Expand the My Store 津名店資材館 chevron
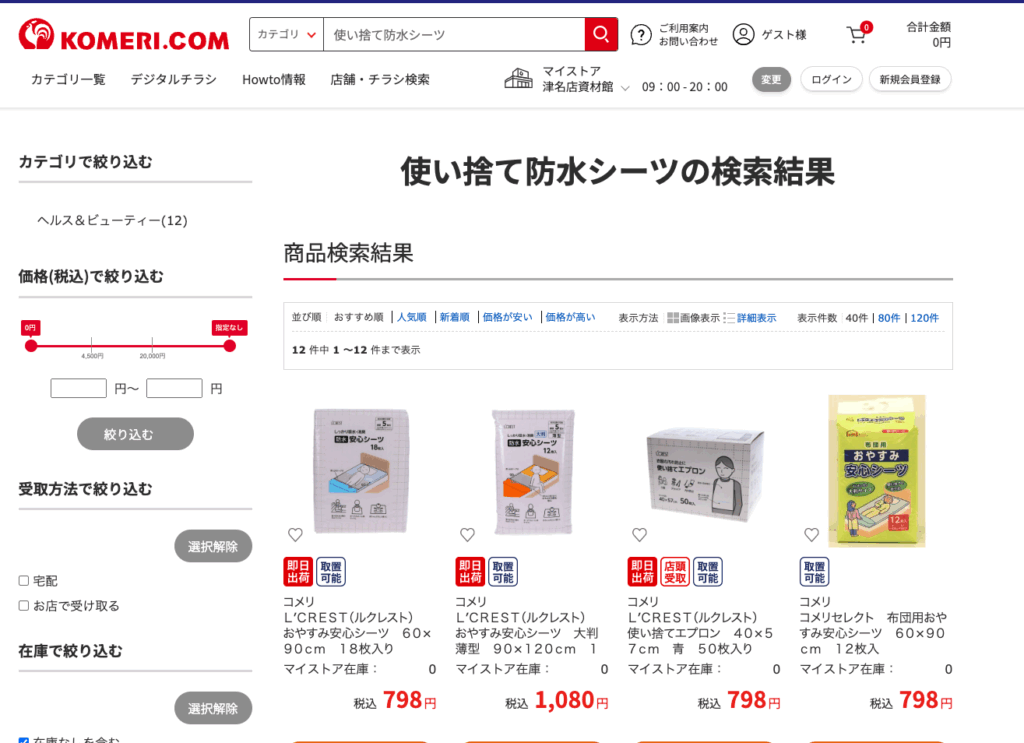Screen dimensions: 1024x743 click(x=625, y=88)
